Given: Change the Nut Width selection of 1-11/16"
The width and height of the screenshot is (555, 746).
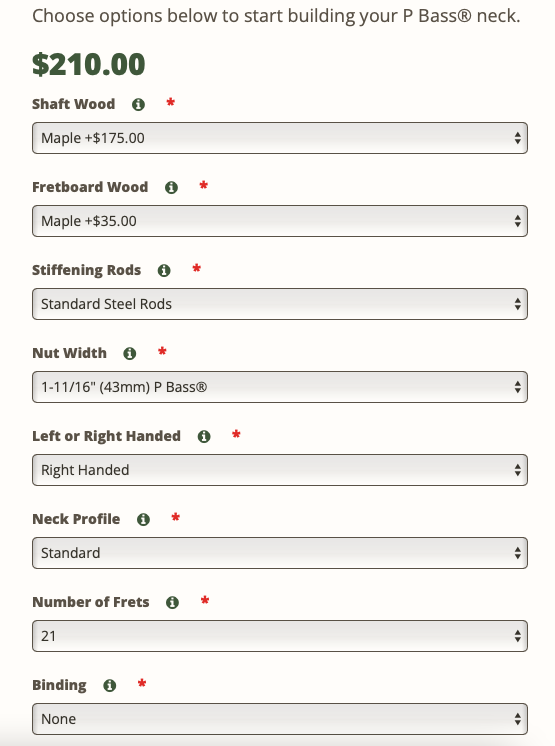Looking at the screenshot, I should pos(280,387).
